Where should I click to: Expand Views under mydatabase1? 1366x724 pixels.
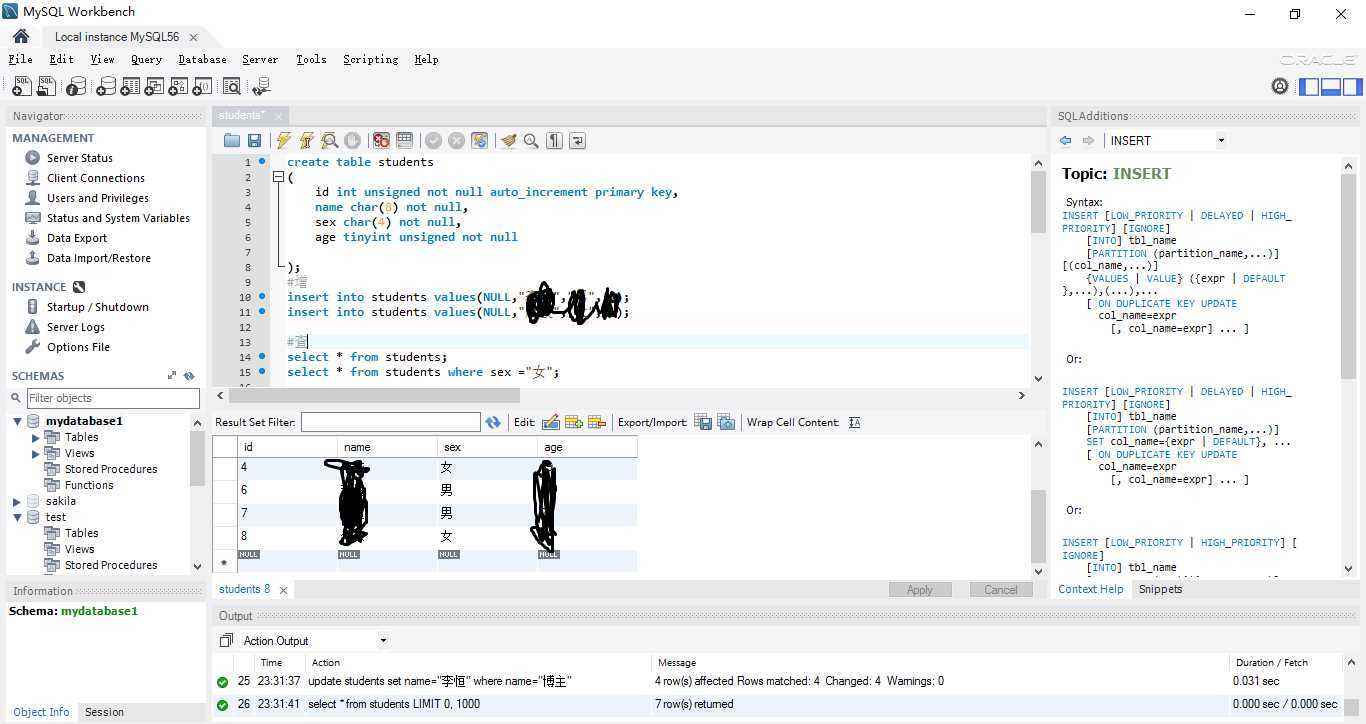[x=36, y=453]
